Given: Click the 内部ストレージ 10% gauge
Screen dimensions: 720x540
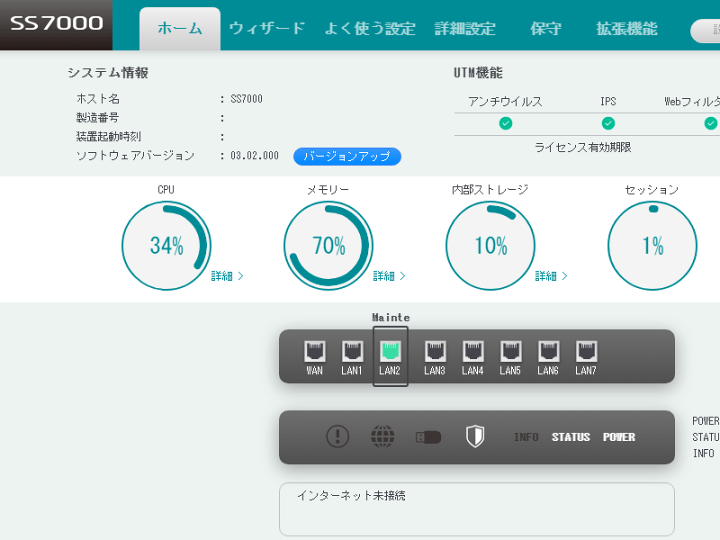Looking at the screenshot, I should tap(491, 246).
